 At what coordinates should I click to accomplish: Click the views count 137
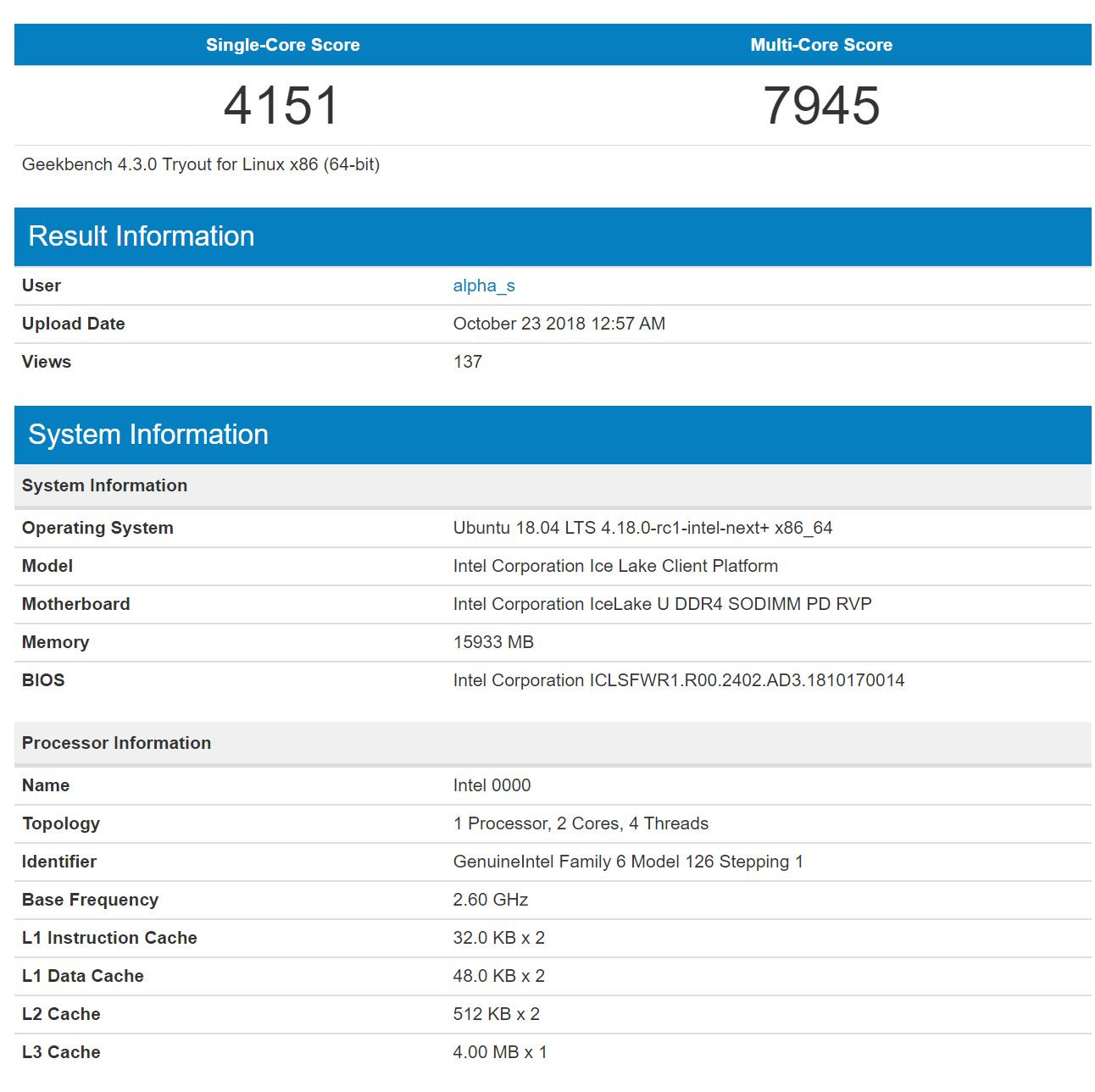tap(467, 362)
